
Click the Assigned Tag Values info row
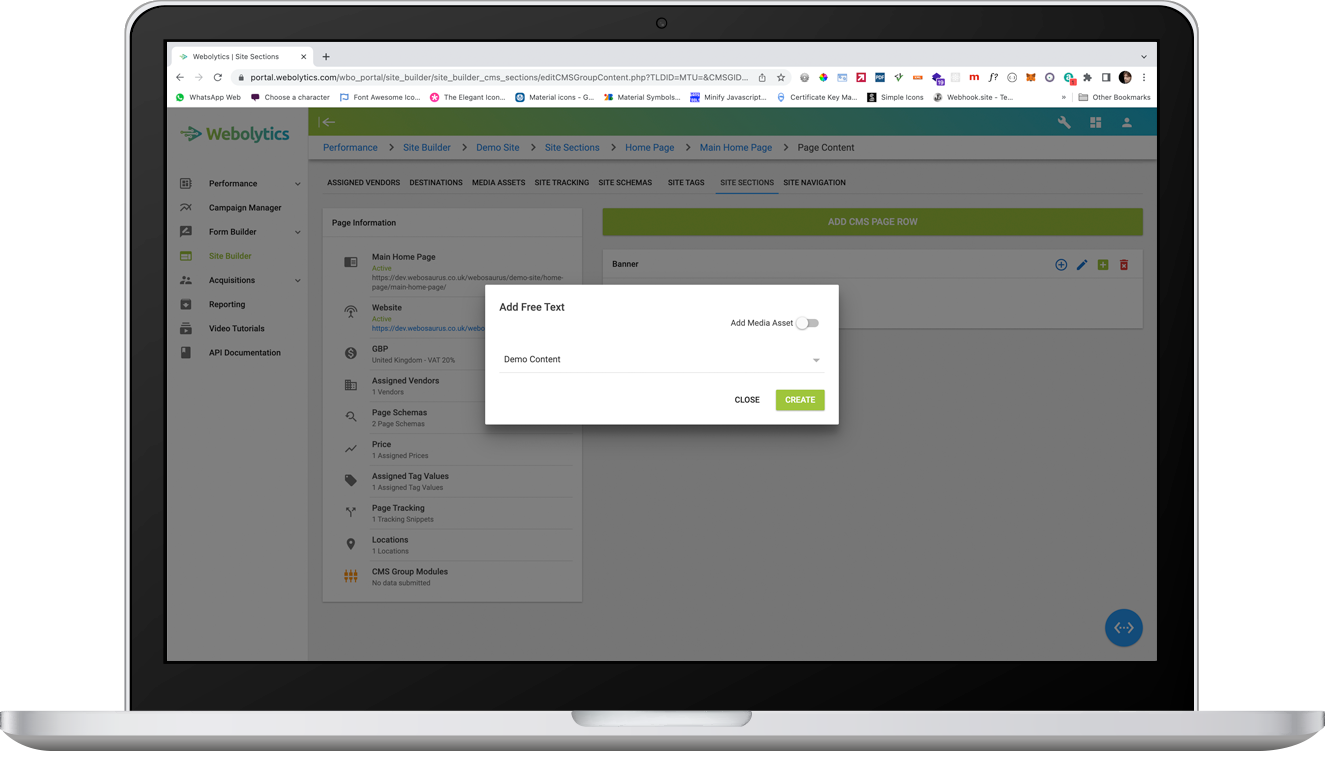[452, 482]
